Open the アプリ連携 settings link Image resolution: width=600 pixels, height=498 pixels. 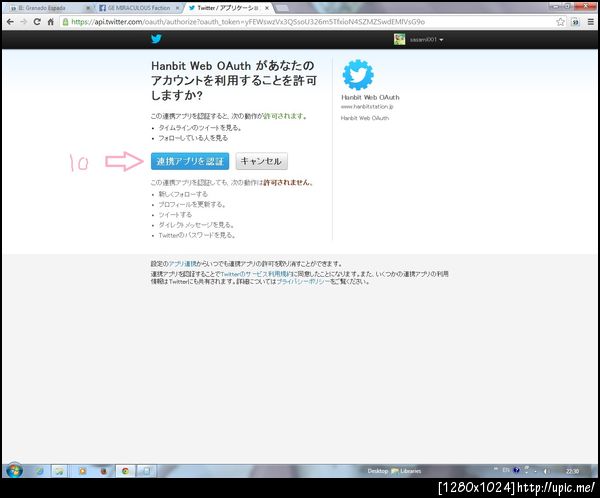tap(182, 264)
